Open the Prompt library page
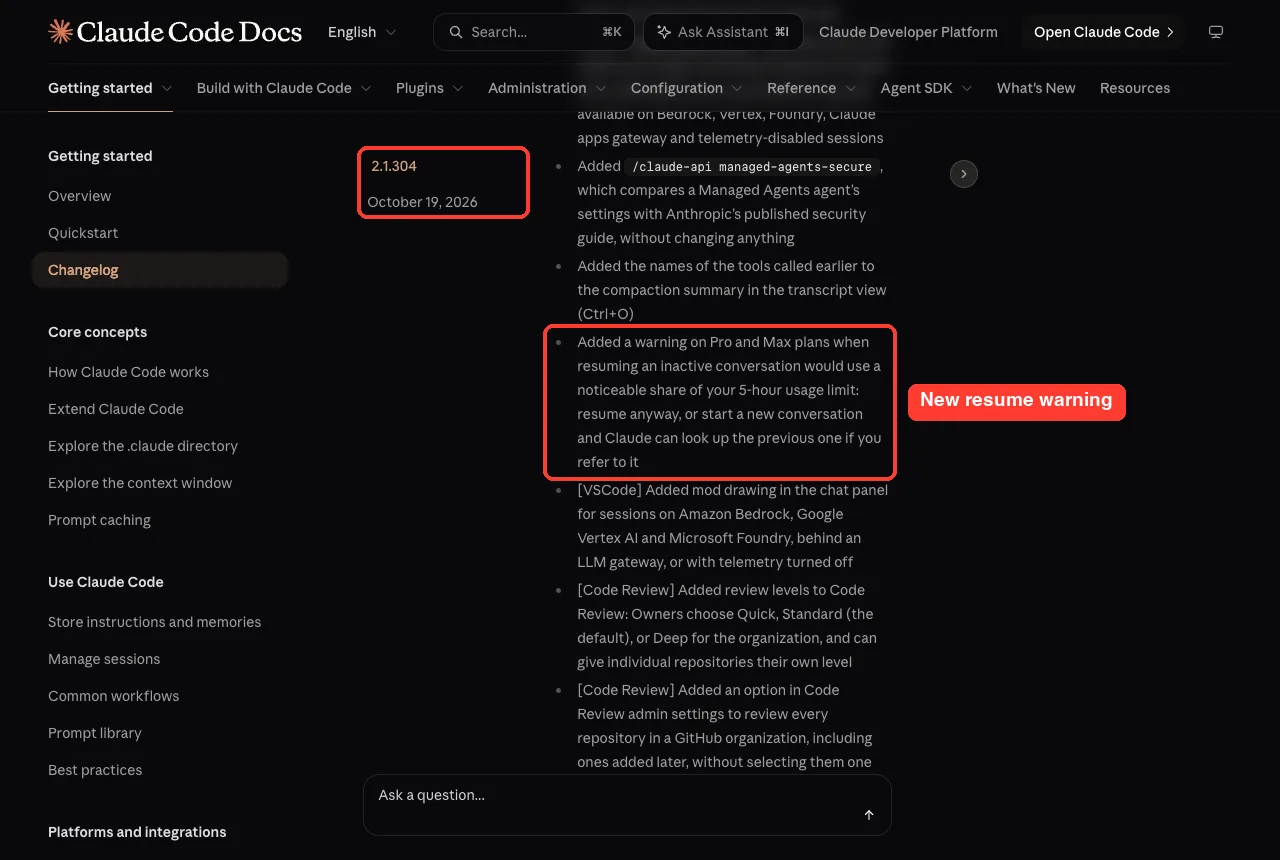Screen dimensions: 1280x860 click(95, 733)
